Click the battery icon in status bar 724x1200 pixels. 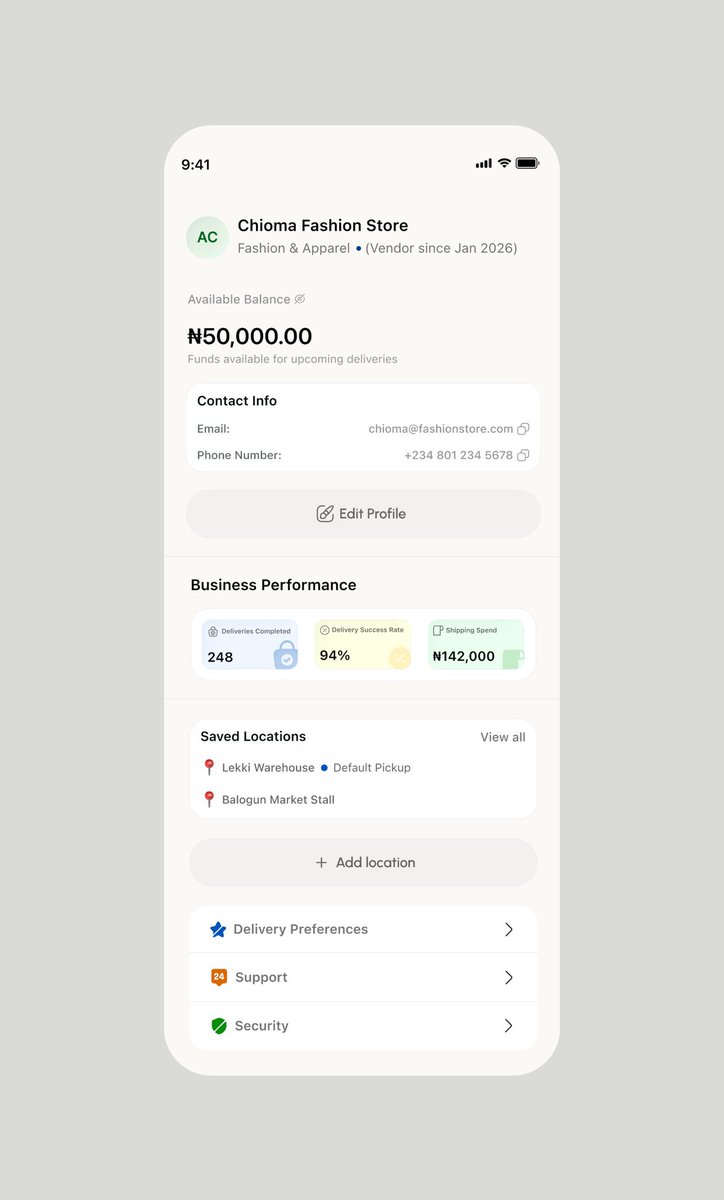tap(527, 163)
